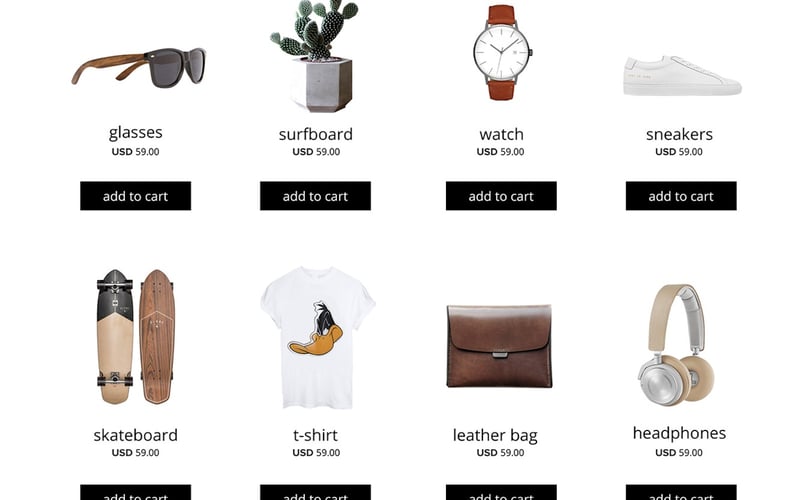Open the cactus plant product photo
800x500 pixels.
click(315, 56)
